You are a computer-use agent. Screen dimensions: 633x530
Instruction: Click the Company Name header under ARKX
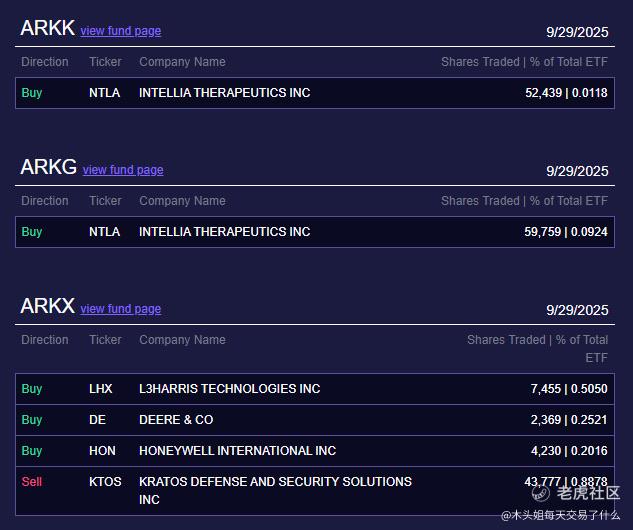182,340
